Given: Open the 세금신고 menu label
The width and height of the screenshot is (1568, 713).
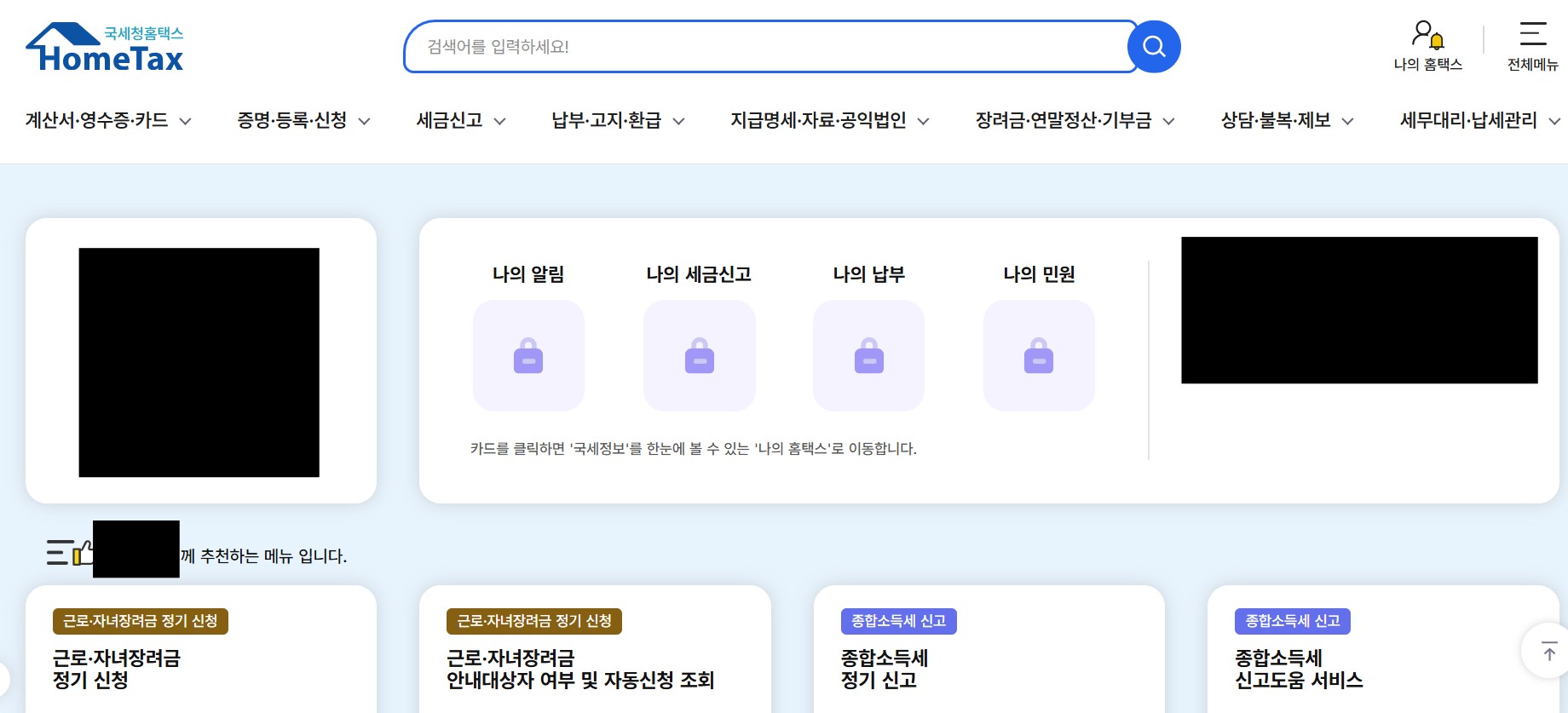Looking at the screenshot, I should click(x=450, y=120).
